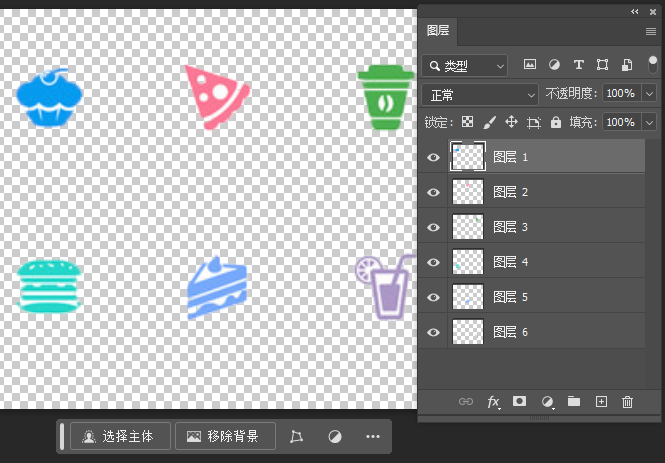Lock position move icon
The width and height of the screenshot is (665, 463).
(511, 122)
